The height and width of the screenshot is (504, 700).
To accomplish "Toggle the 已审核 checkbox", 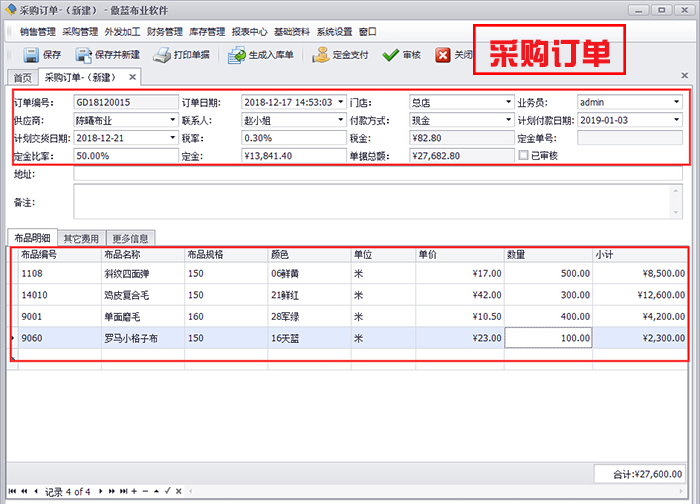I will click(x=523, y=156).
